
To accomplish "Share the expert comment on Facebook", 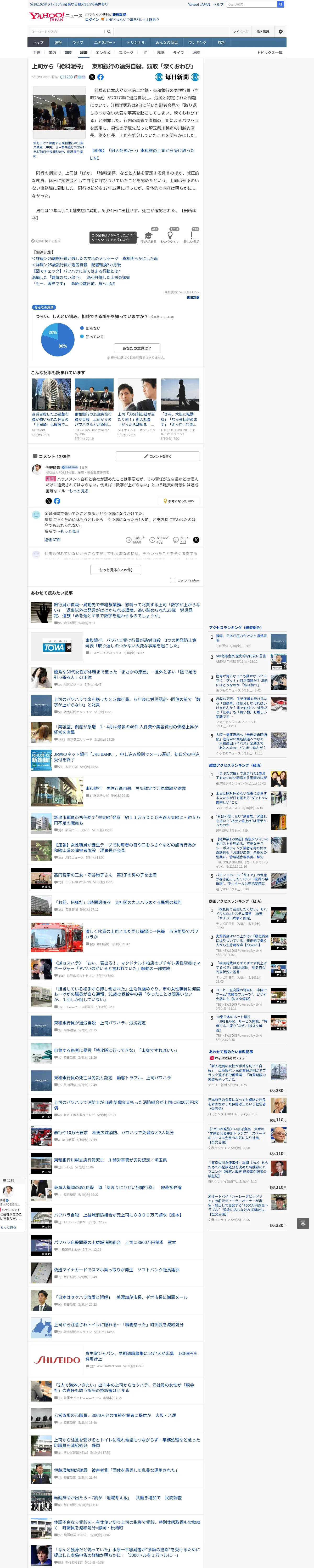I will click(x=57, y=501).
